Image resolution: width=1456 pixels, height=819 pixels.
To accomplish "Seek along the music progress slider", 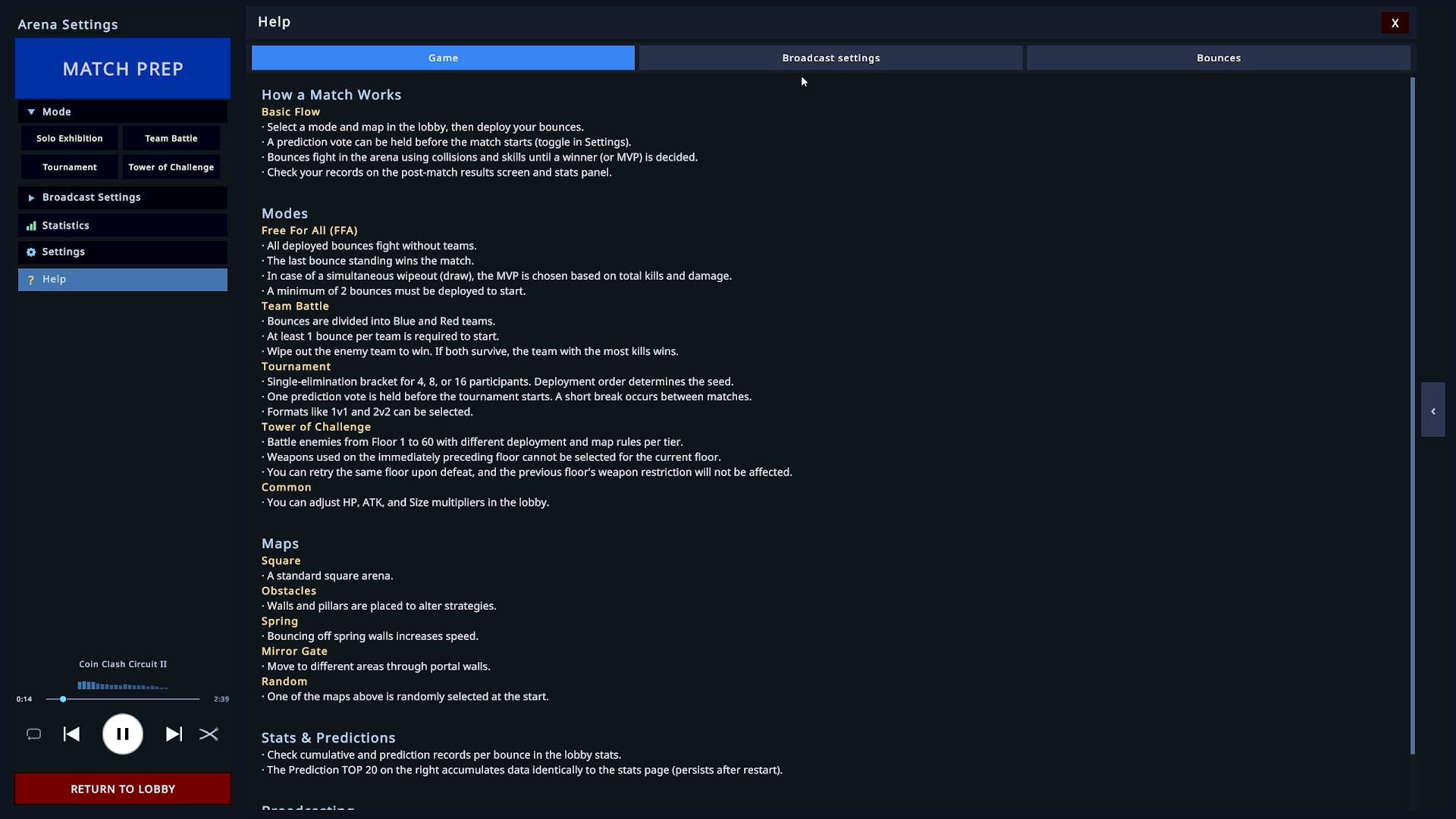I will click(x=122, y=699).
